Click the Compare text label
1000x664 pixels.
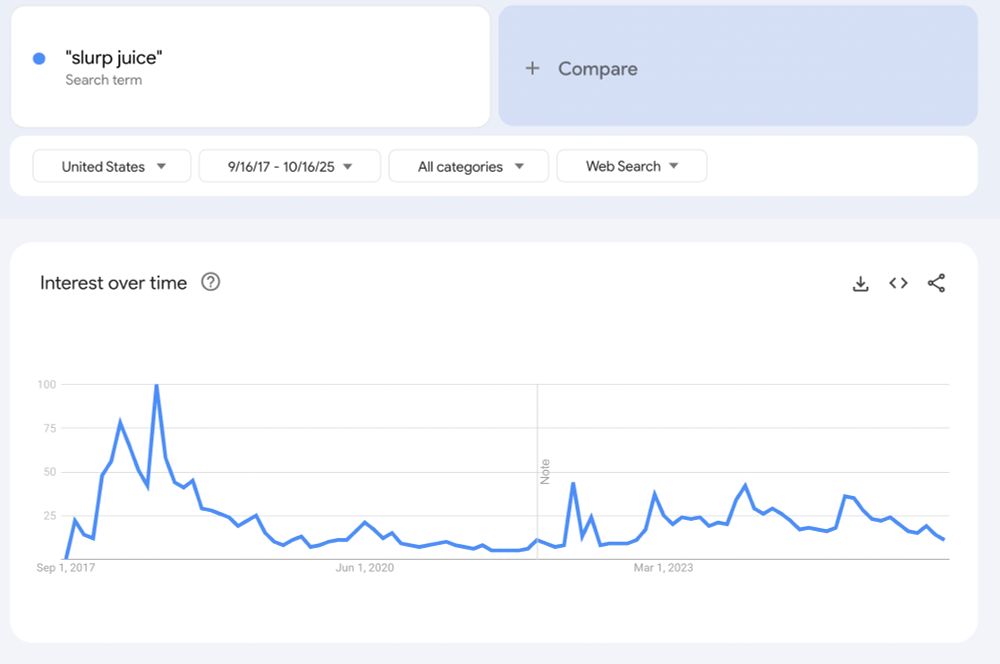click(597, 68)
